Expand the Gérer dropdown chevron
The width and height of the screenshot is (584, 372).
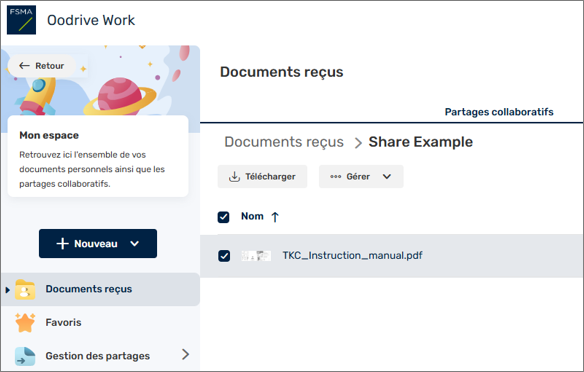coord(387,177)
